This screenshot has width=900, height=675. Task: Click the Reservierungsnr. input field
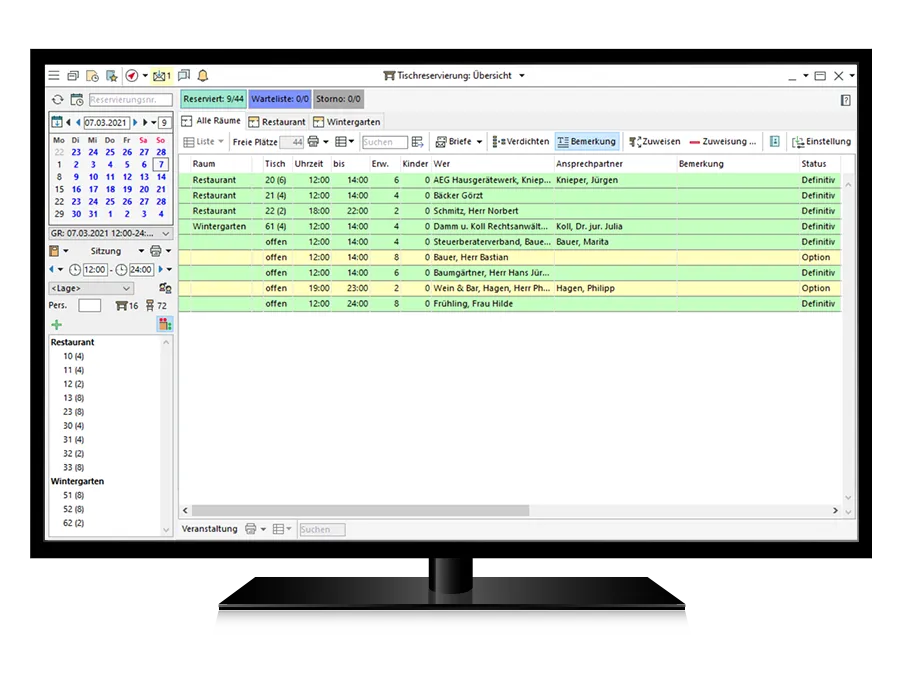coord(123,100)
